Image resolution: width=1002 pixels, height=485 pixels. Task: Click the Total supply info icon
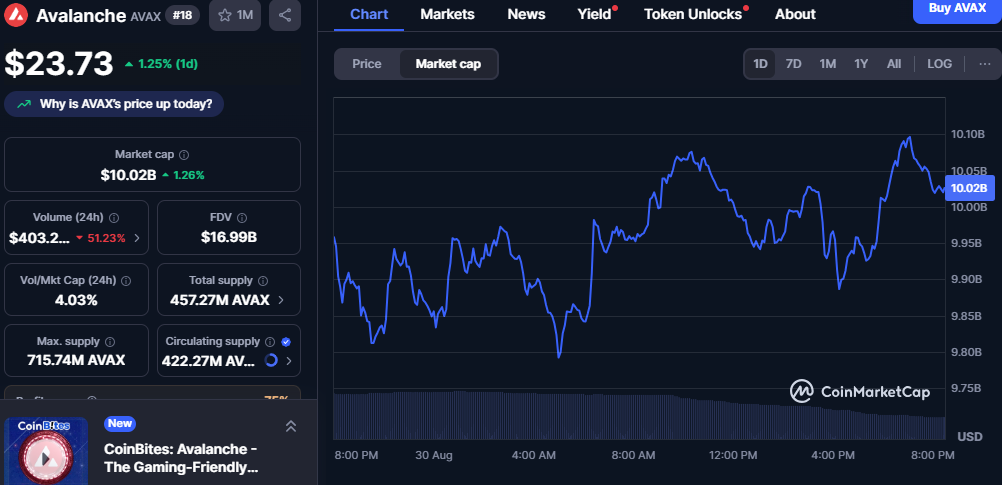tap(263, 281)
